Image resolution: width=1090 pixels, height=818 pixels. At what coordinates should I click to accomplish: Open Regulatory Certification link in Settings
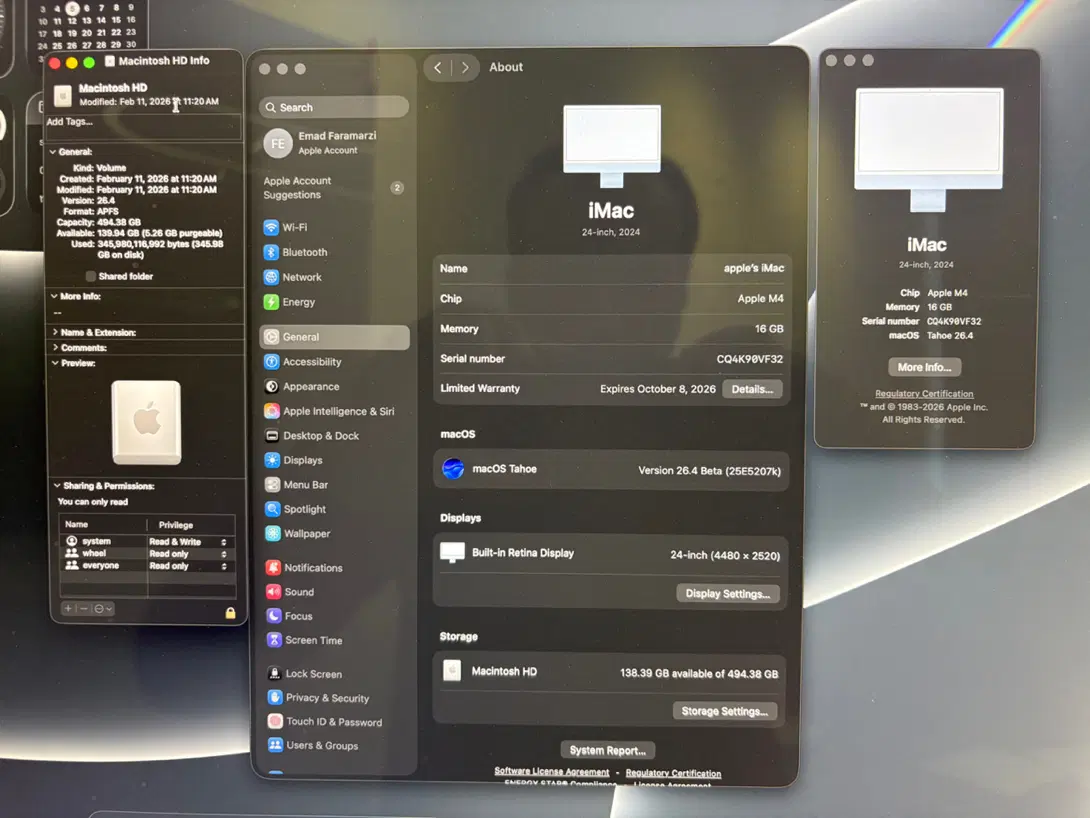(673, 773)
